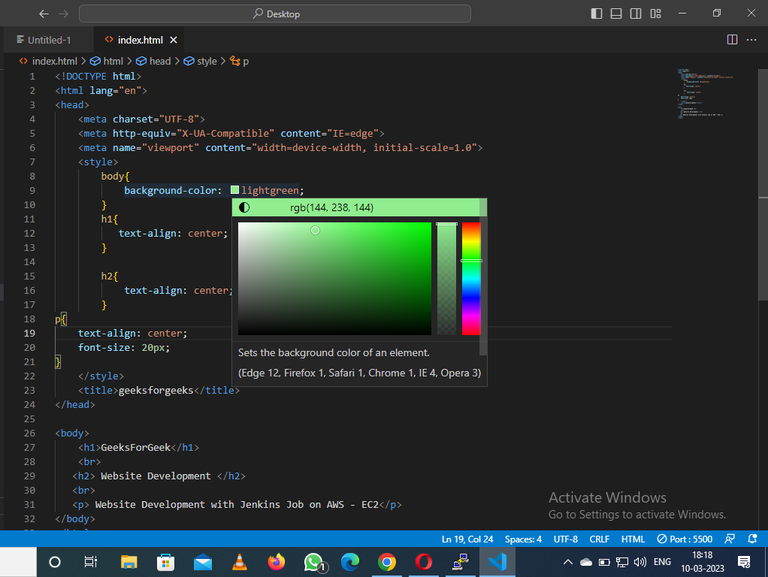Toggle color format icon in color picker
Viewport: 768px width, 577px height.
coord(245,208)
